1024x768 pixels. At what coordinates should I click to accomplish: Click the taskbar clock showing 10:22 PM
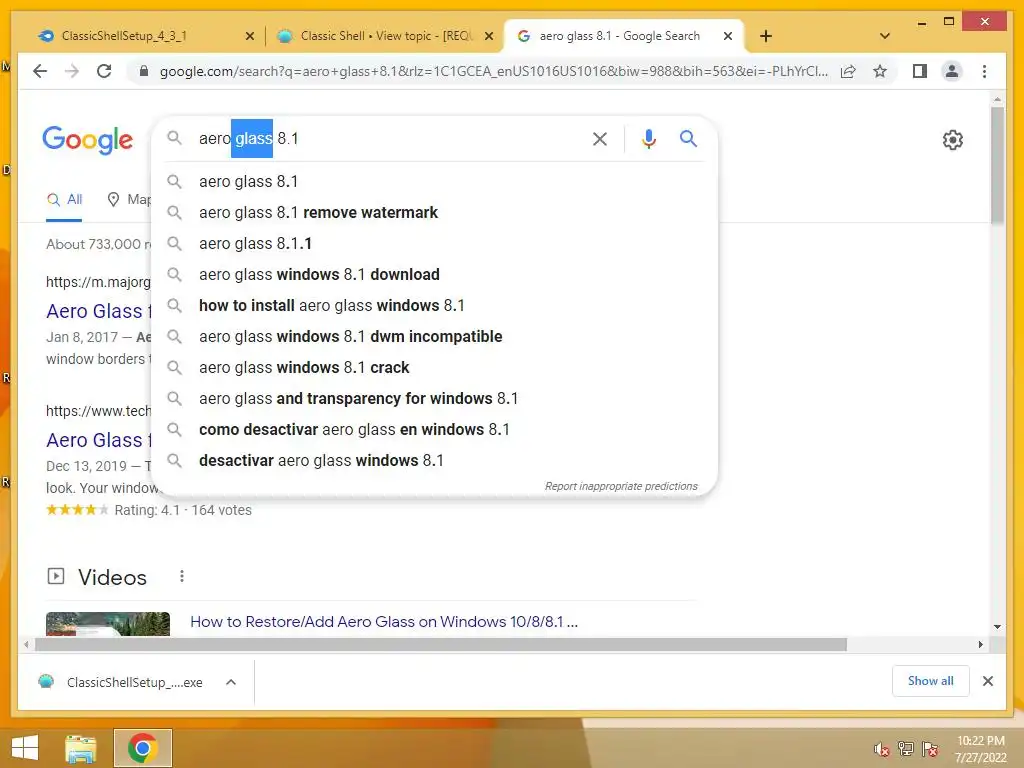point(981,748)
